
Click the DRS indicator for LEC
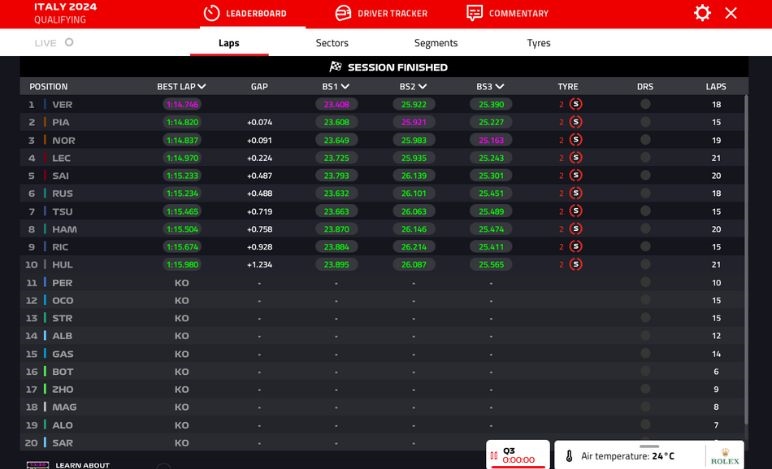click(x=645, y=158)
